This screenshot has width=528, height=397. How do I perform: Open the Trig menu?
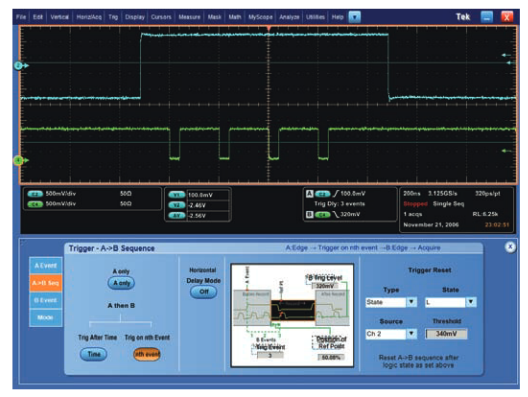coord(113,17)
